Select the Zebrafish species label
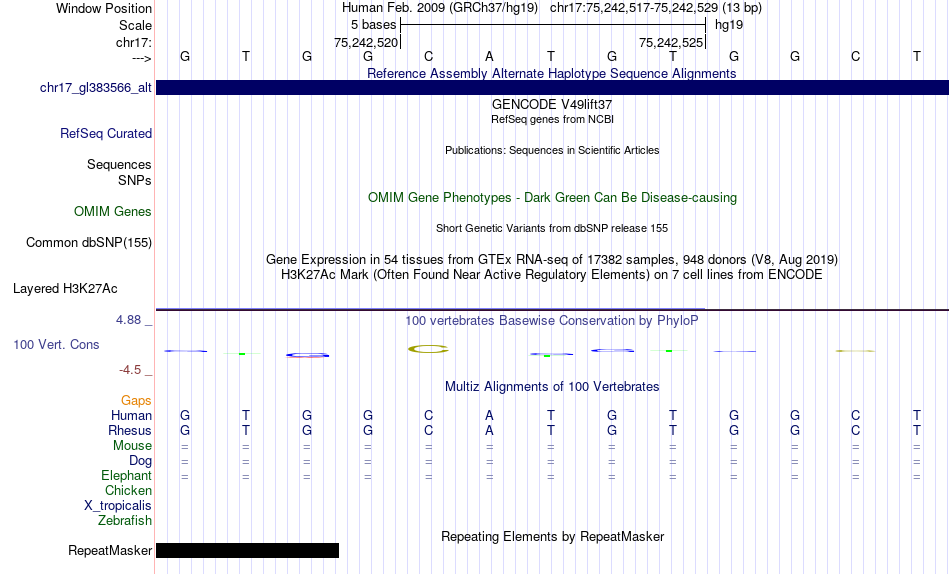 tap(125, 520)
